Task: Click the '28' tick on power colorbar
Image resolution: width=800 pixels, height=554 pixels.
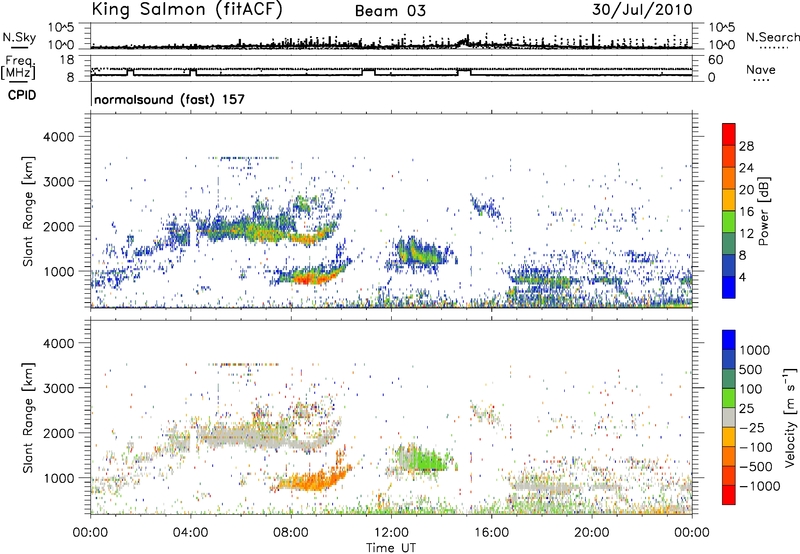Action: 746,146
